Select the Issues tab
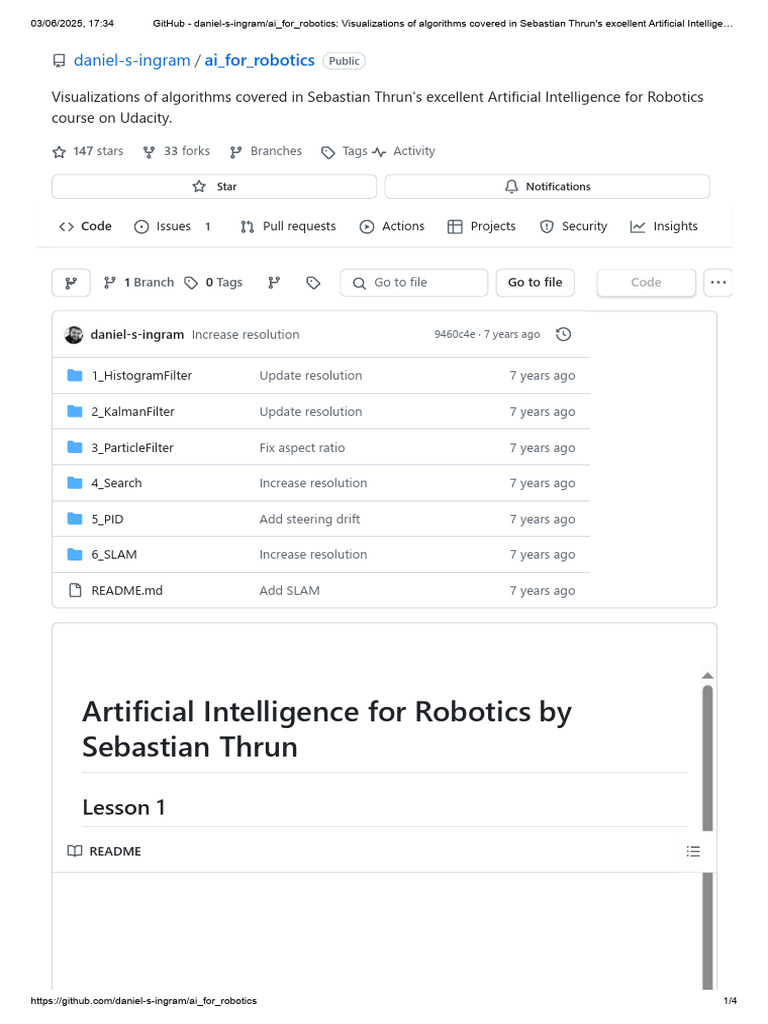Screen dimensions: 768x1024 point(172,226)
